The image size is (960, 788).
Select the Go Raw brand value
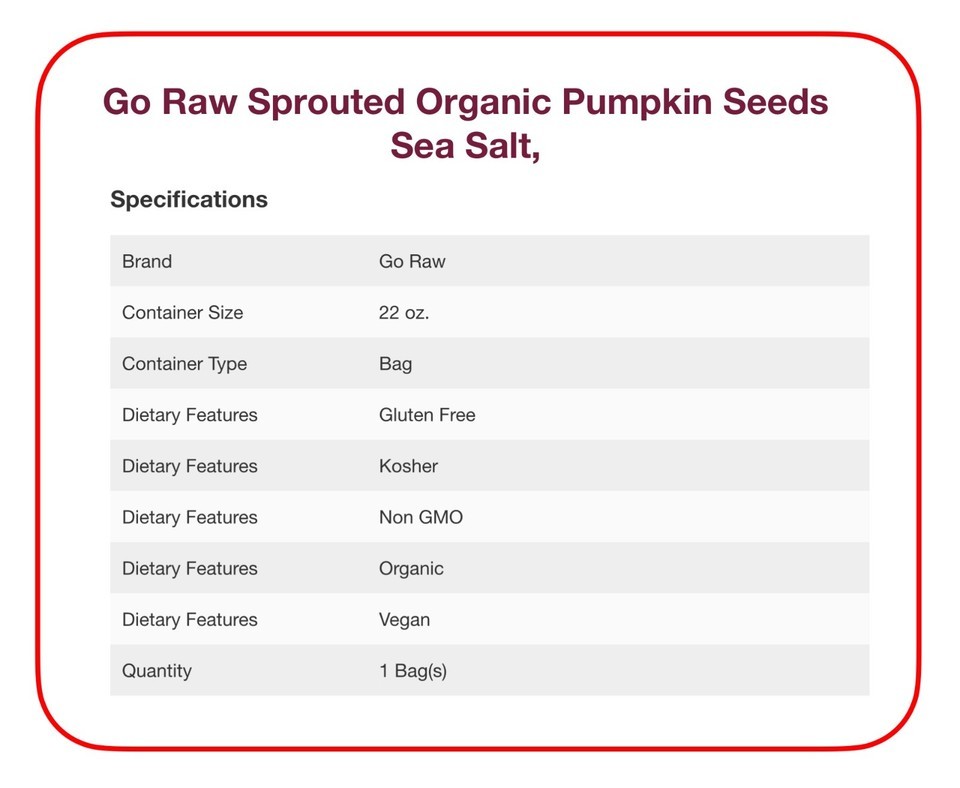click(x=412, y=261)
